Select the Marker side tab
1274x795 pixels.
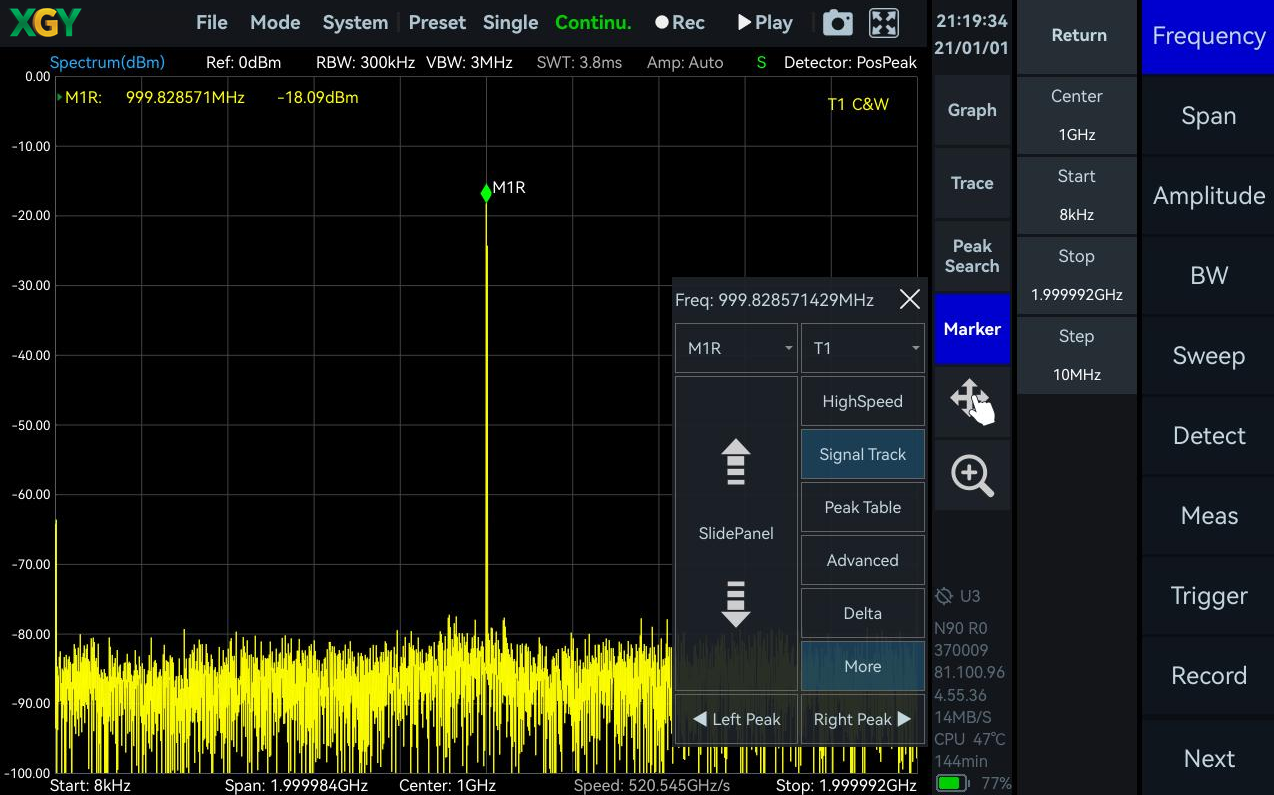[x=972, y=328]
